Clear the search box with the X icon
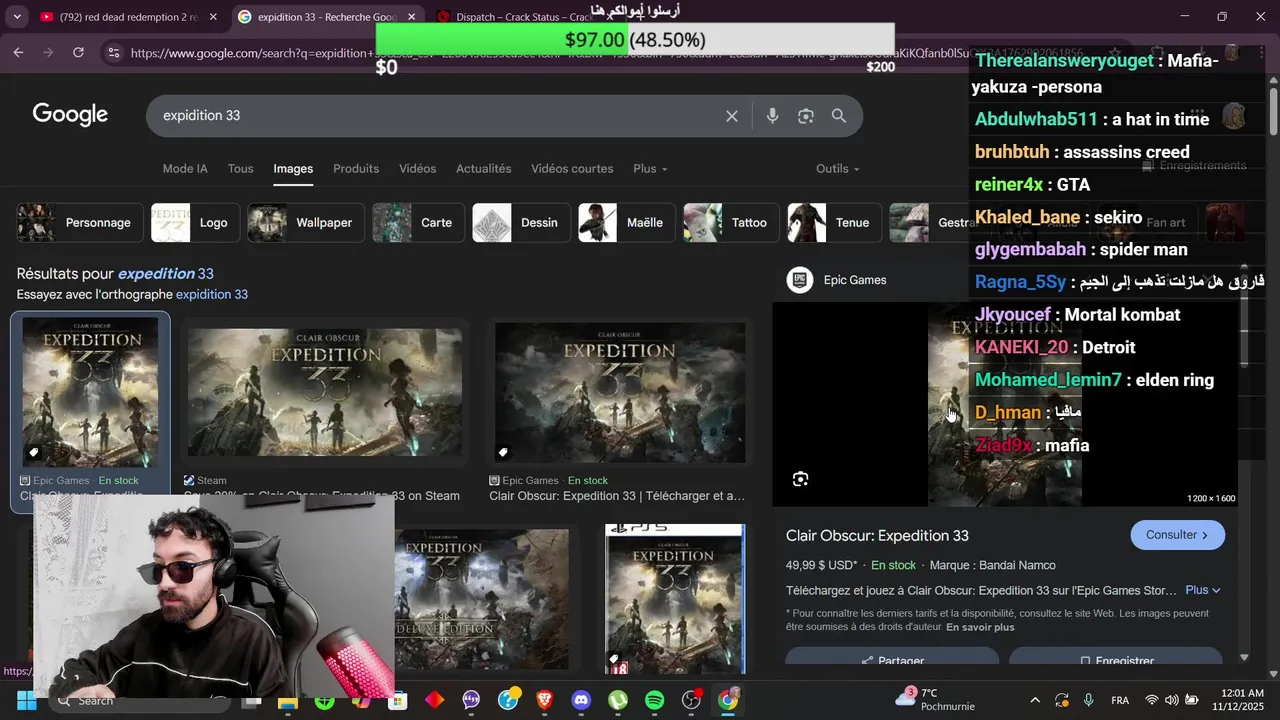 pyautogui.click(x=732, y=116)
